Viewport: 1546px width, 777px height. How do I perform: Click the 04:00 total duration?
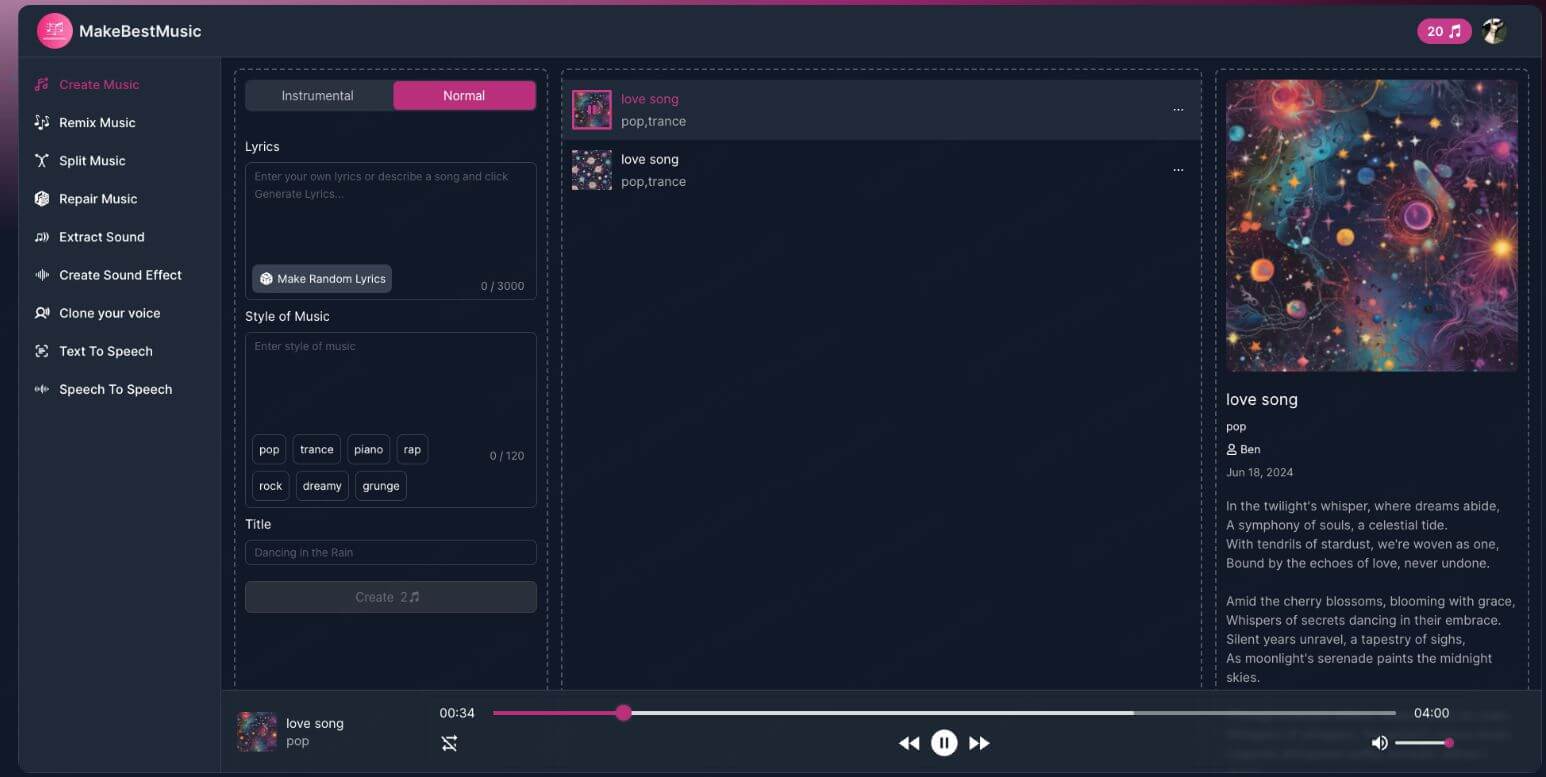(x=1431, y=713)
